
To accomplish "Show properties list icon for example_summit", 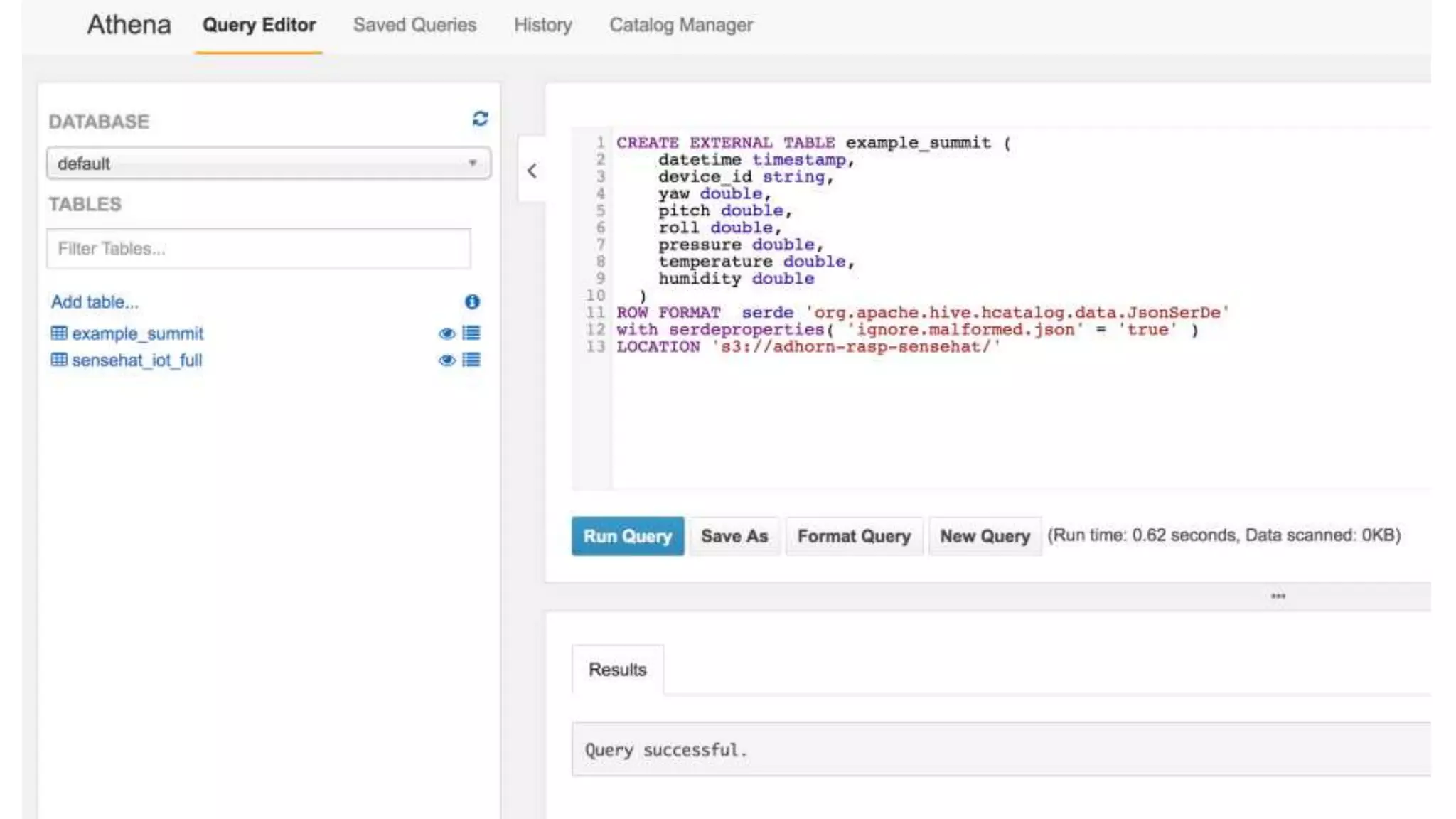I will coord(471,333).
